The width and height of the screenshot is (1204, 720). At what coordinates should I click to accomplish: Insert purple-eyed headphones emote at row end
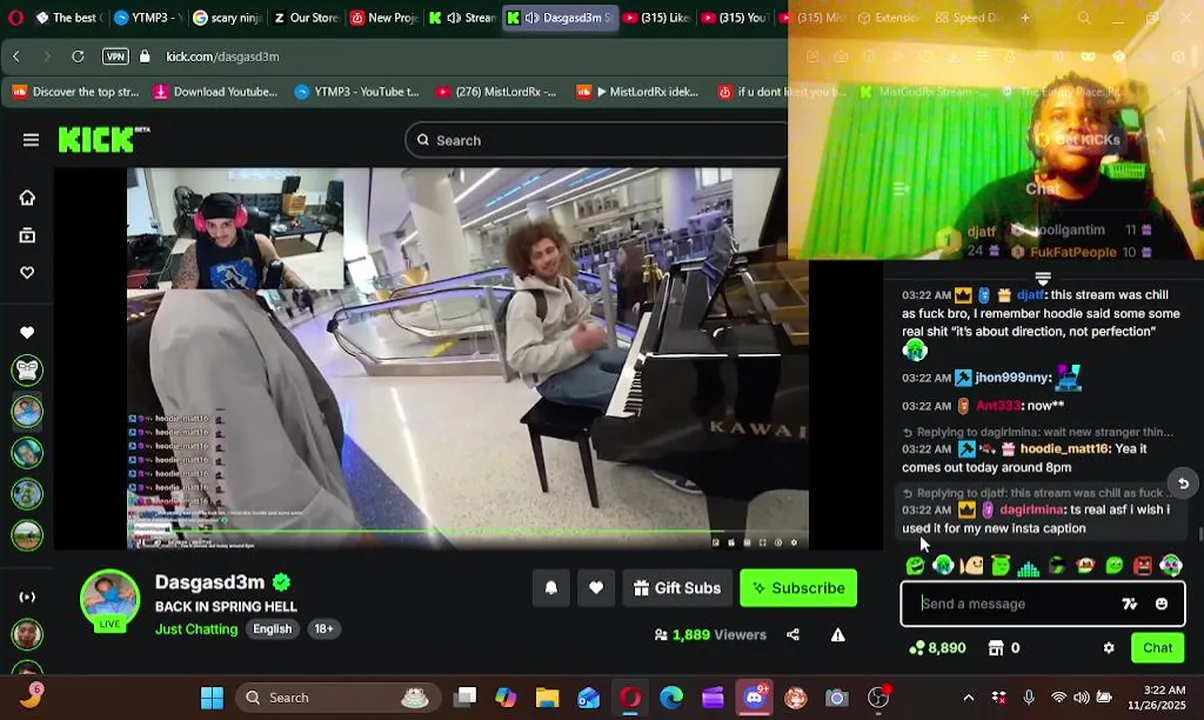coord(1171,567)
